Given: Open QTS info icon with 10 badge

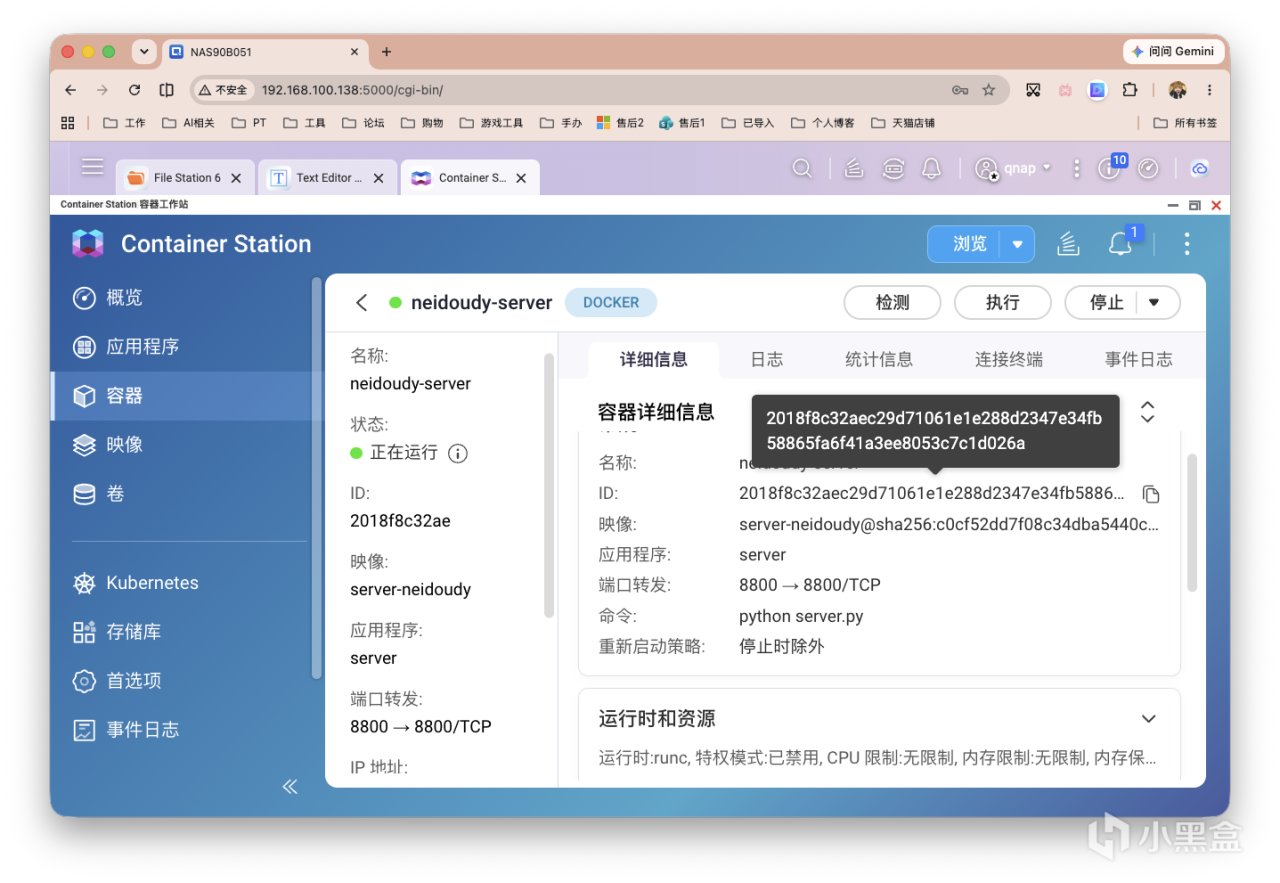Looking at the screenshot, I should [x=1110, y=167].
